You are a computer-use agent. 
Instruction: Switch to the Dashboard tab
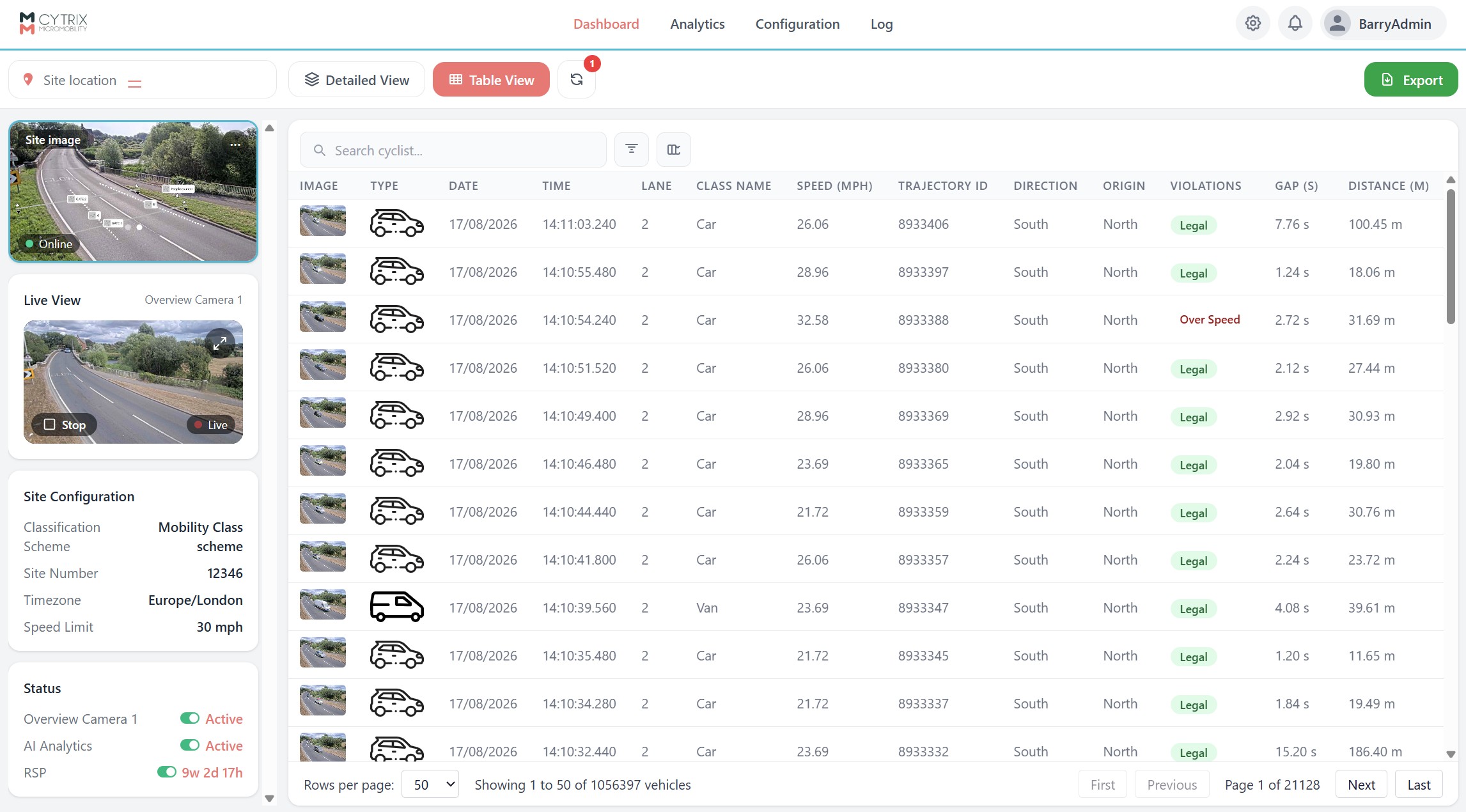pyautogui.click(x=606, y=24)
